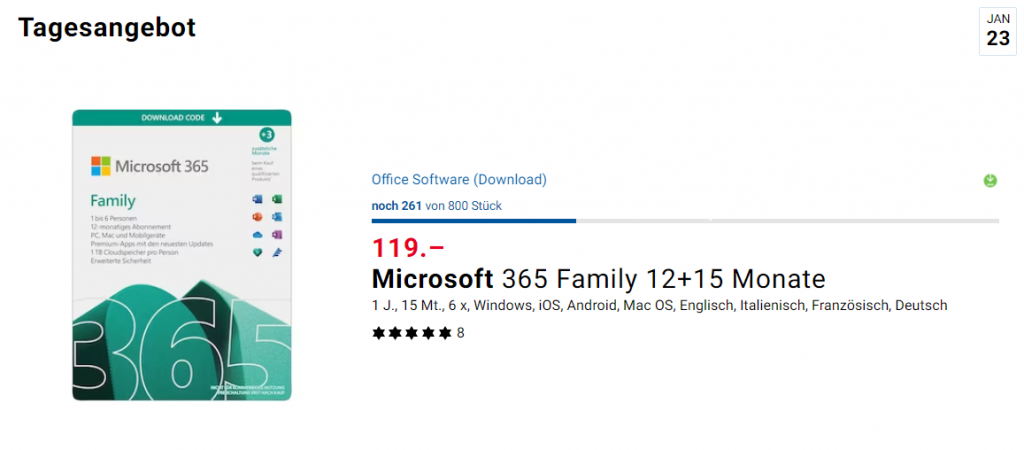1024x450 pixels.
Task: Click the Defender shield icon on the box
Action: (x=257, y=253)
